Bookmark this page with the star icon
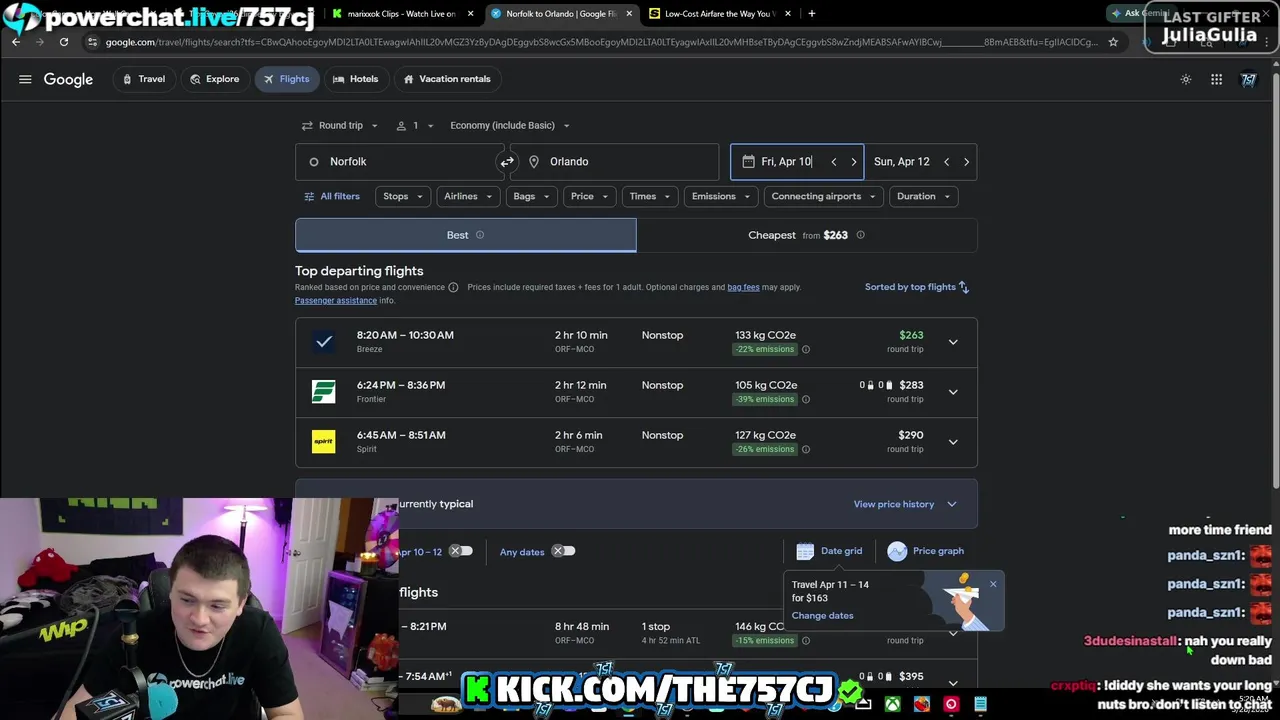1280x720 pixels. click(x=1113, y=42)
